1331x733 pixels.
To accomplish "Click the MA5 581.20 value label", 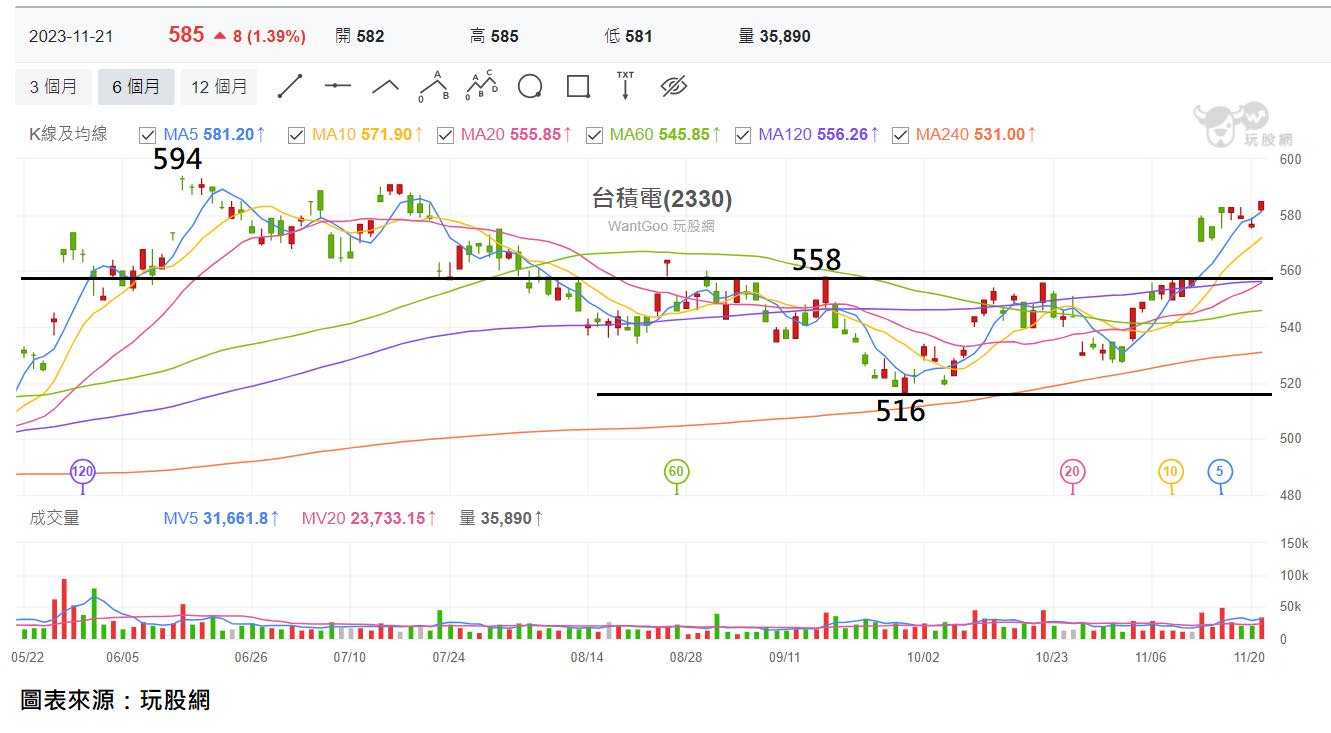I will [x=215, y=134].
